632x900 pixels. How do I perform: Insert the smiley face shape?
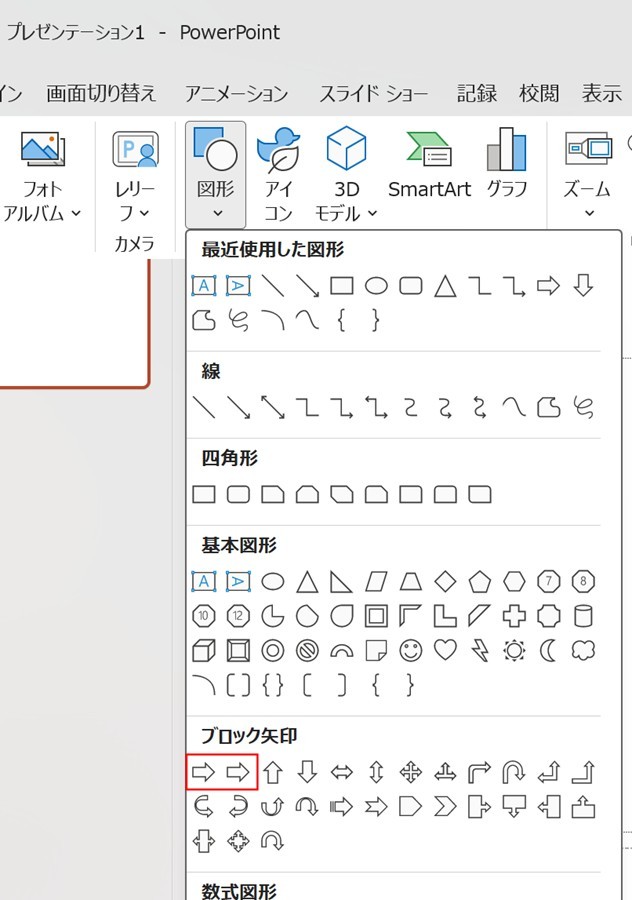pos(410,651)
